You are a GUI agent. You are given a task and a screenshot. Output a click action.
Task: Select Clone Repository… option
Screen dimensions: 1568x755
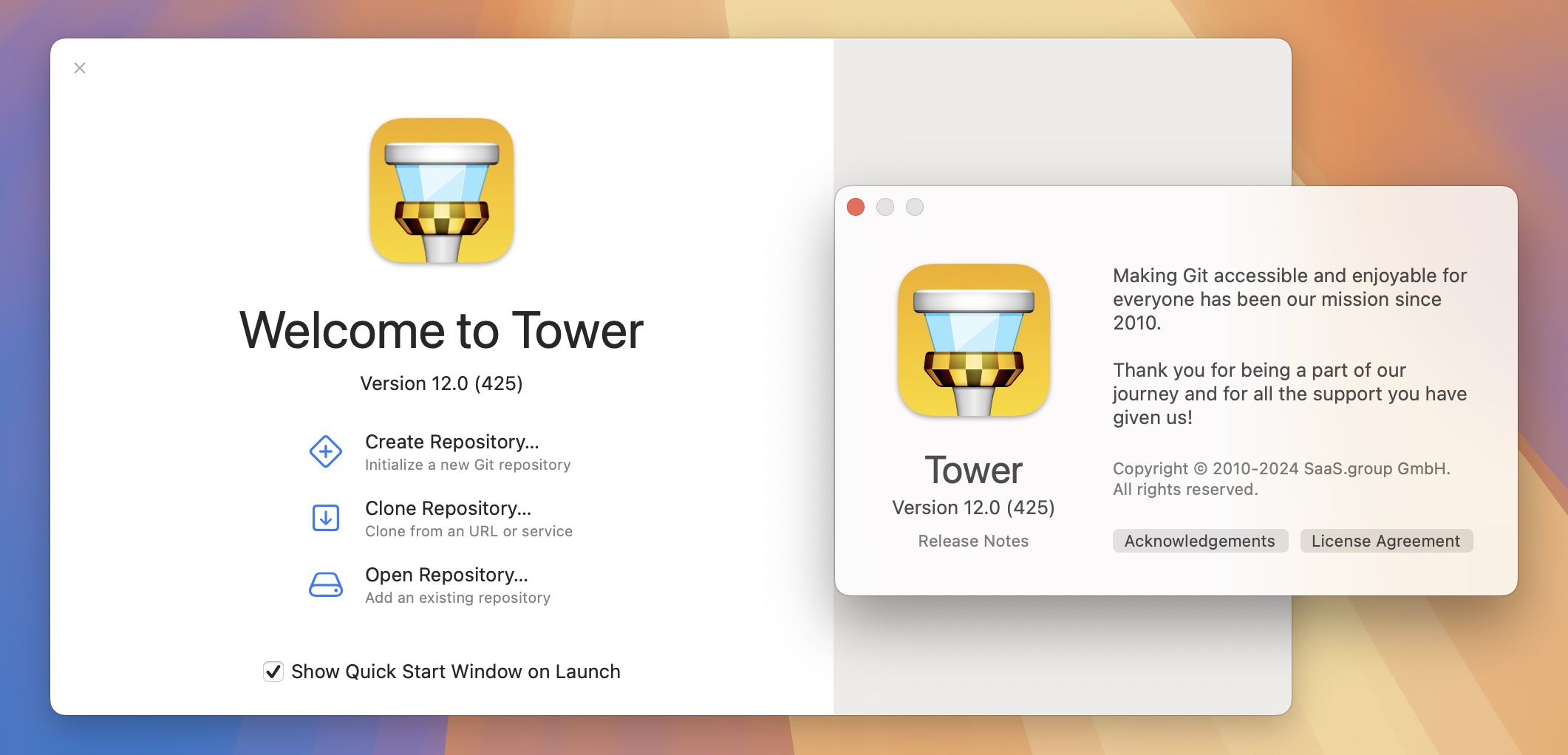(x=449, y=508)
